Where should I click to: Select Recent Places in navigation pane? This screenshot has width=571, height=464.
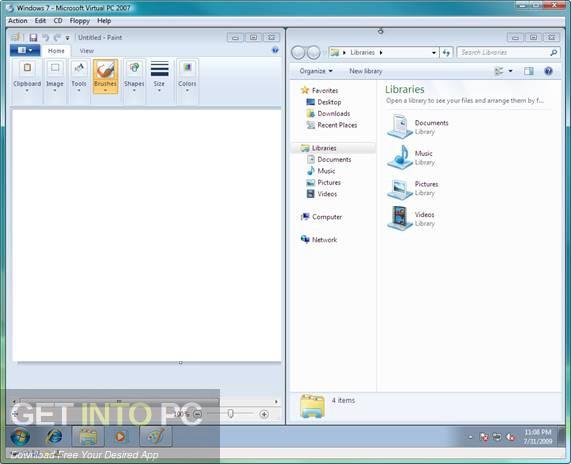pos(332,125)
